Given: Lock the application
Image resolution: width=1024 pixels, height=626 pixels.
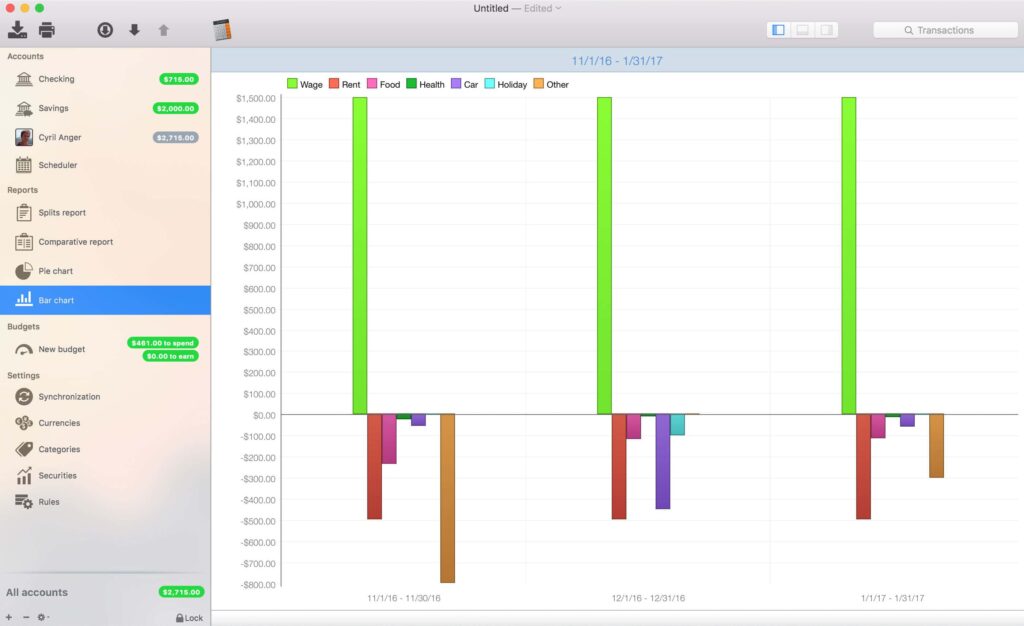Looking at the screenshot, I should (x=188, y=617).
